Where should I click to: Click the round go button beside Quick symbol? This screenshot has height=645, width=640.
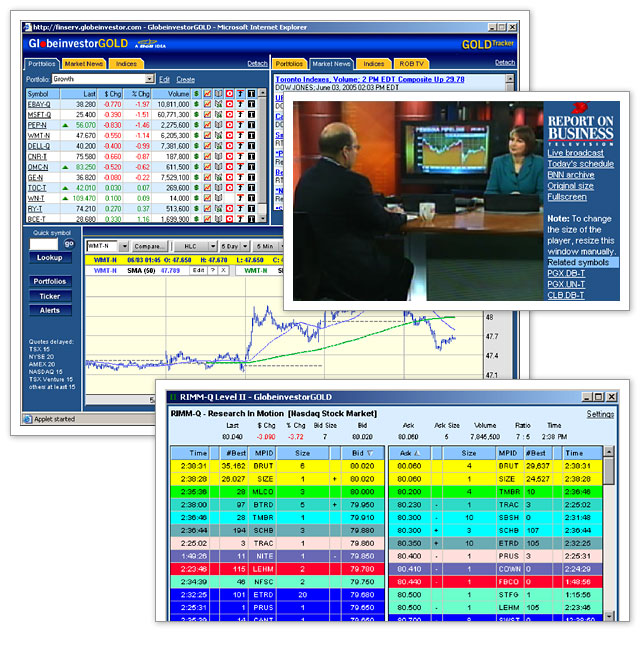coord(69,244)
